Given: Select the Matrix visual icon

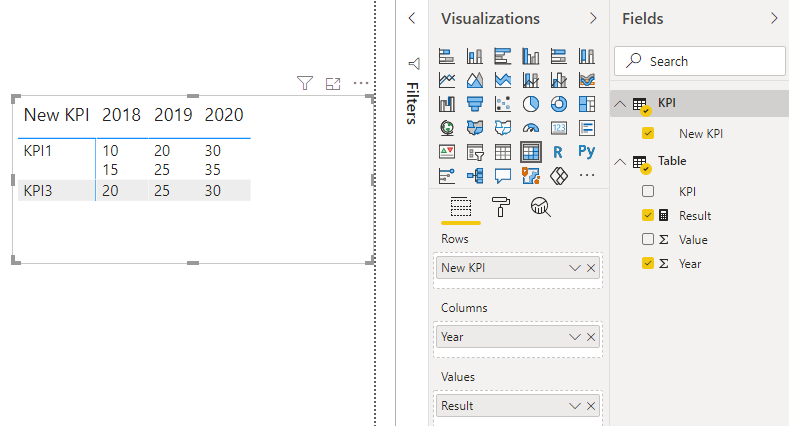Looking at the screenshot, I should click(x=530, y=152).
